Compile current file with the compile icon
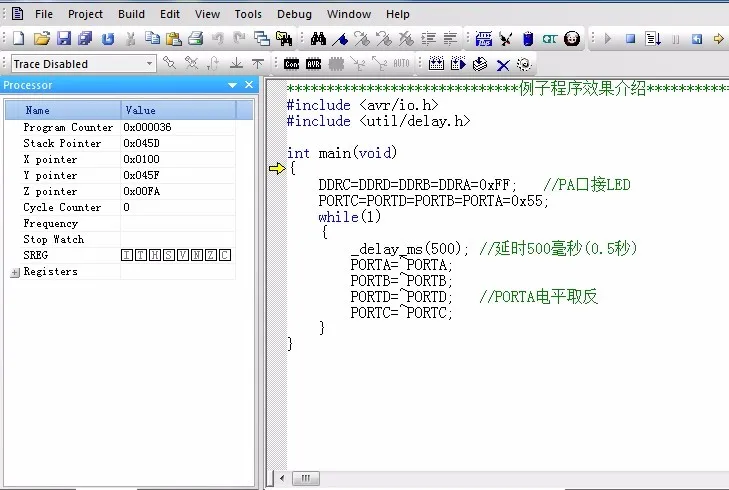Viewport: 729px width, 490px height. click(x=480, y=64)
